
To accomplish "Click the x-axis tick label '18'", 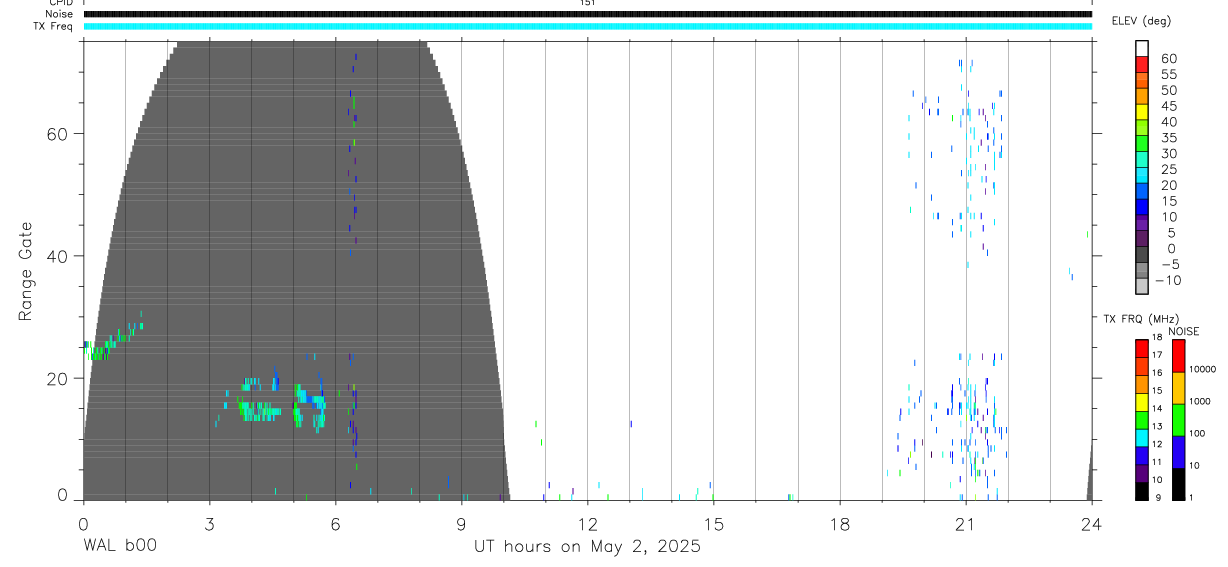I will [839, 523].
